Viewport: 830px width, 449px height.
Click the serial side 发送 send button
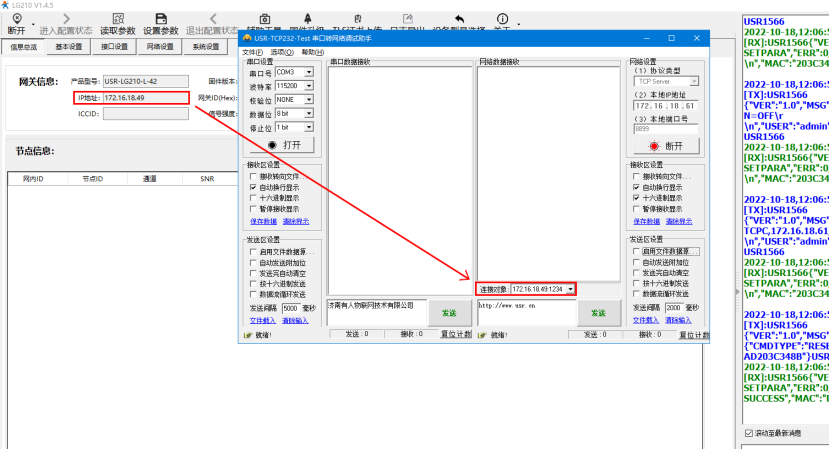(x=449, y=313)
